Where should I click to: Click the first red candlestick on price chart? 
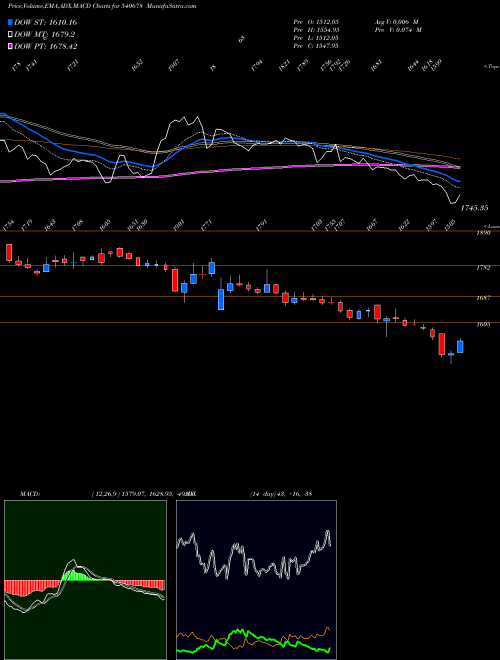[x=9, y=253]
